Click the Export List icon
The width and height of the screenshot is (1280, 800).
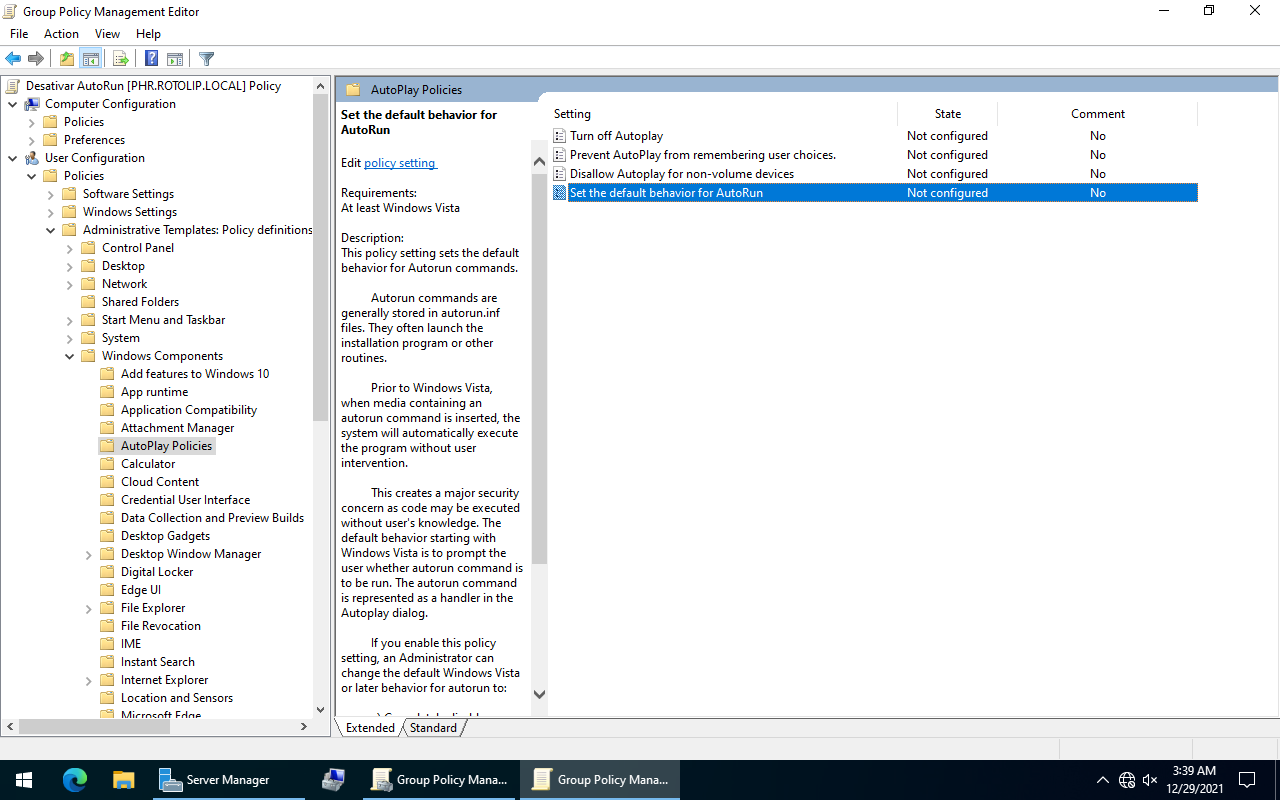(120, 58)
